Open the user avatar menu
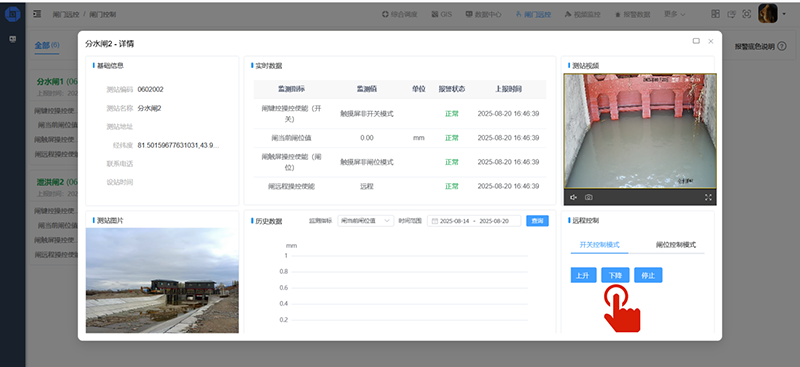800x367 pixels. 767,14
